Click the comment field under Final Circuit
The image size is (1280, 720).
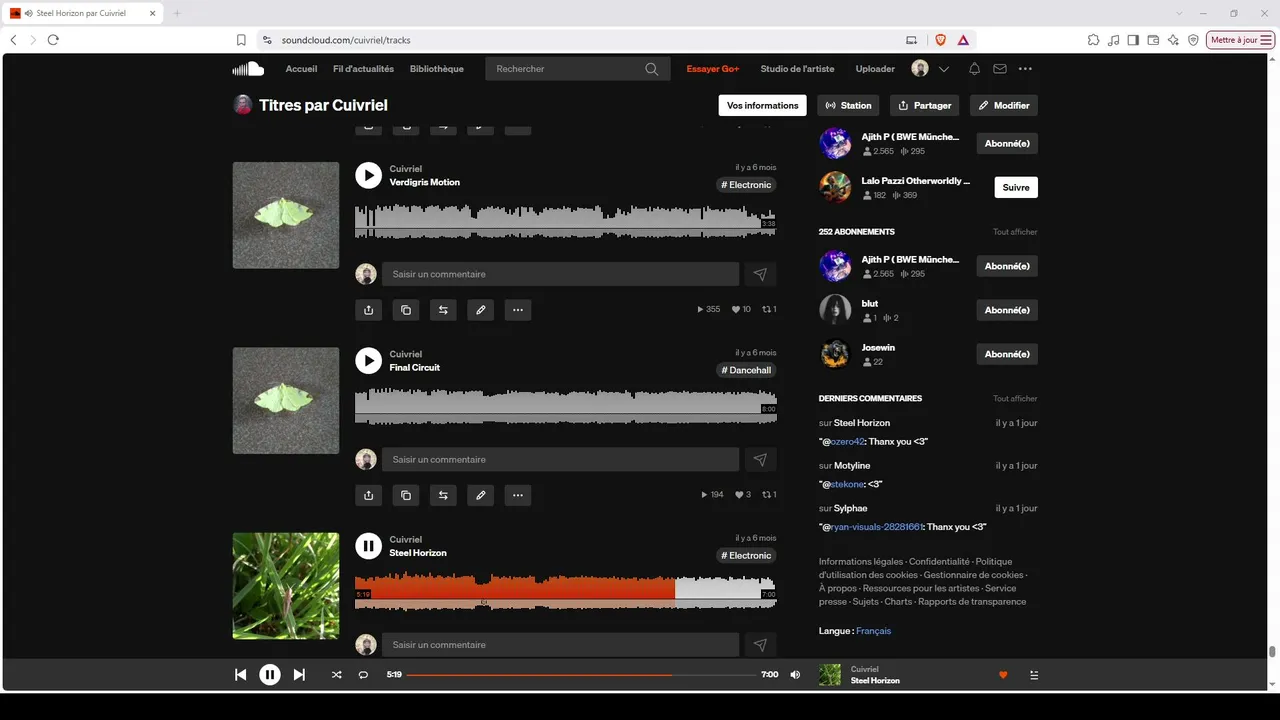560,459
